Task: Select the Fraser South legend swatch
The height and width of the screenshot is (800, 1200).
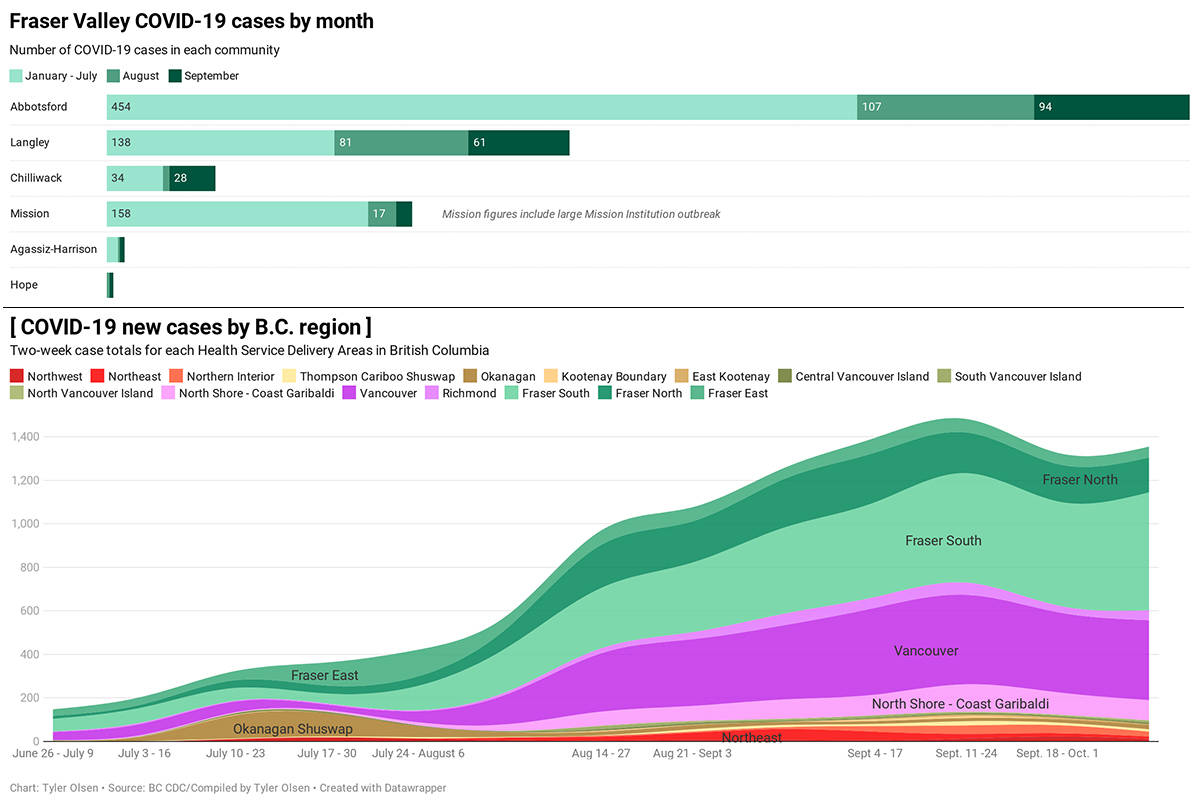Action: click(x=511, y=393)
